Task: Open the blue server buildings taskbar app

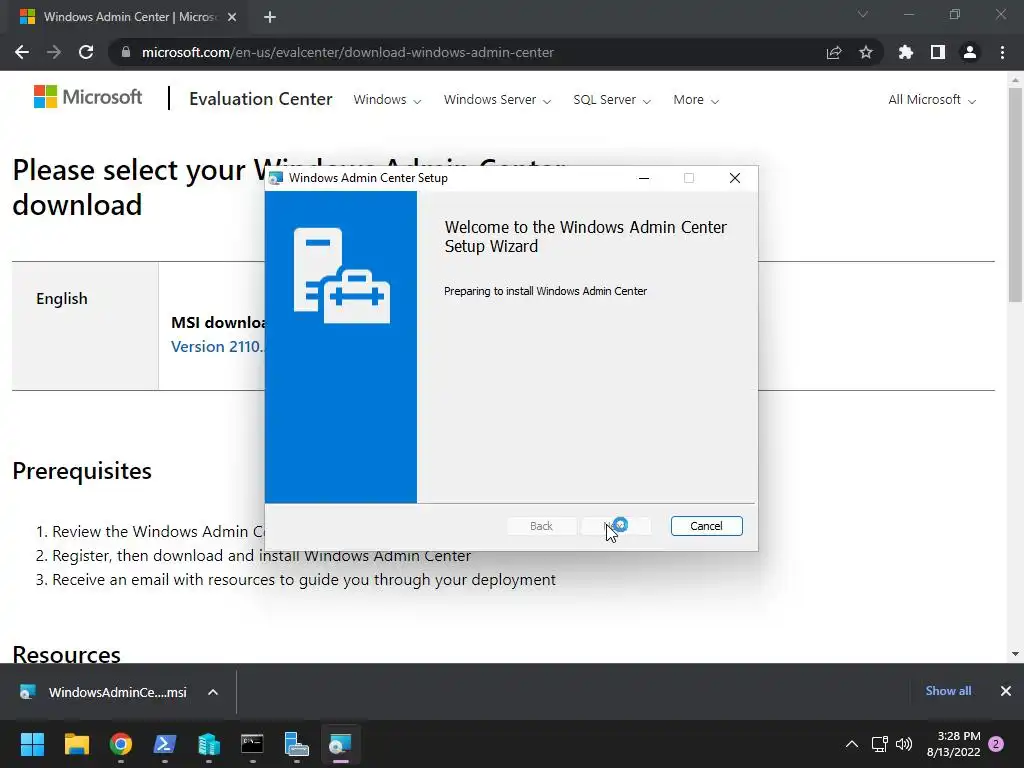Action: point(209,744)
